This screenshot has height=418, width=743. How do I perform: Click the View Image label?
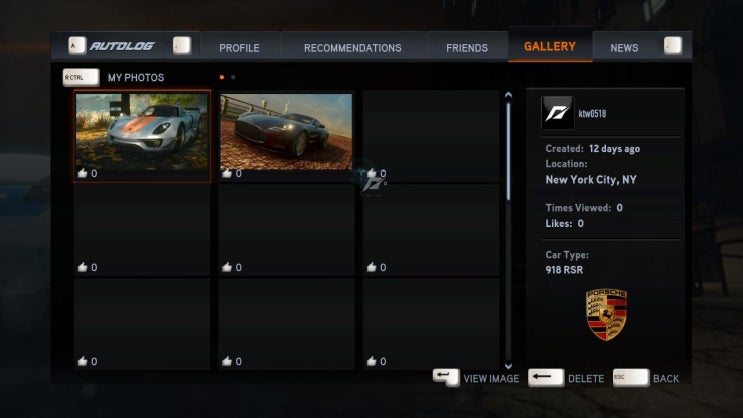(x=491, y=379)
